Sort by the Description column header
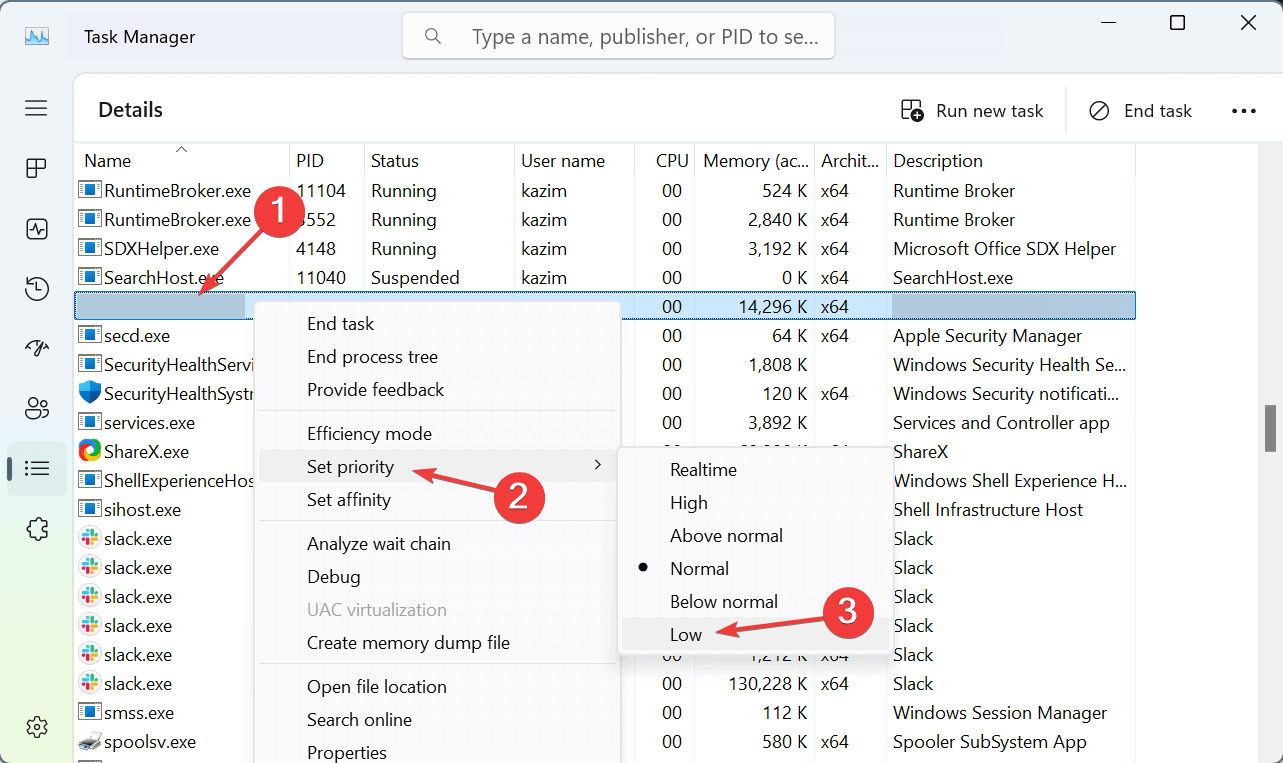This screenshot has height=763, width=1283. (x=938, y=161)
